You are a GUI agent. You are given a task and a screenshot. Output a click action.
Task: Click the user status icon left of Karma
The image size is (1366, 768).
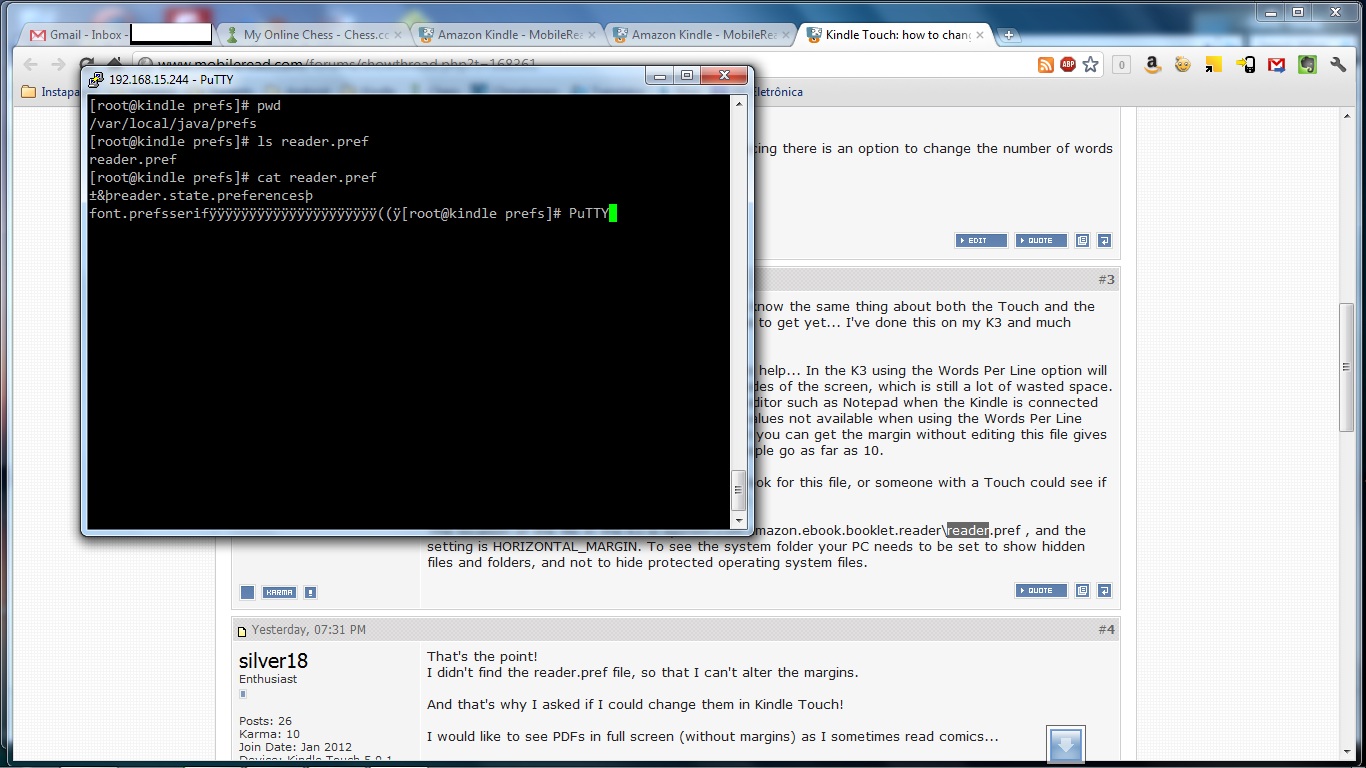tap(248, 592)
